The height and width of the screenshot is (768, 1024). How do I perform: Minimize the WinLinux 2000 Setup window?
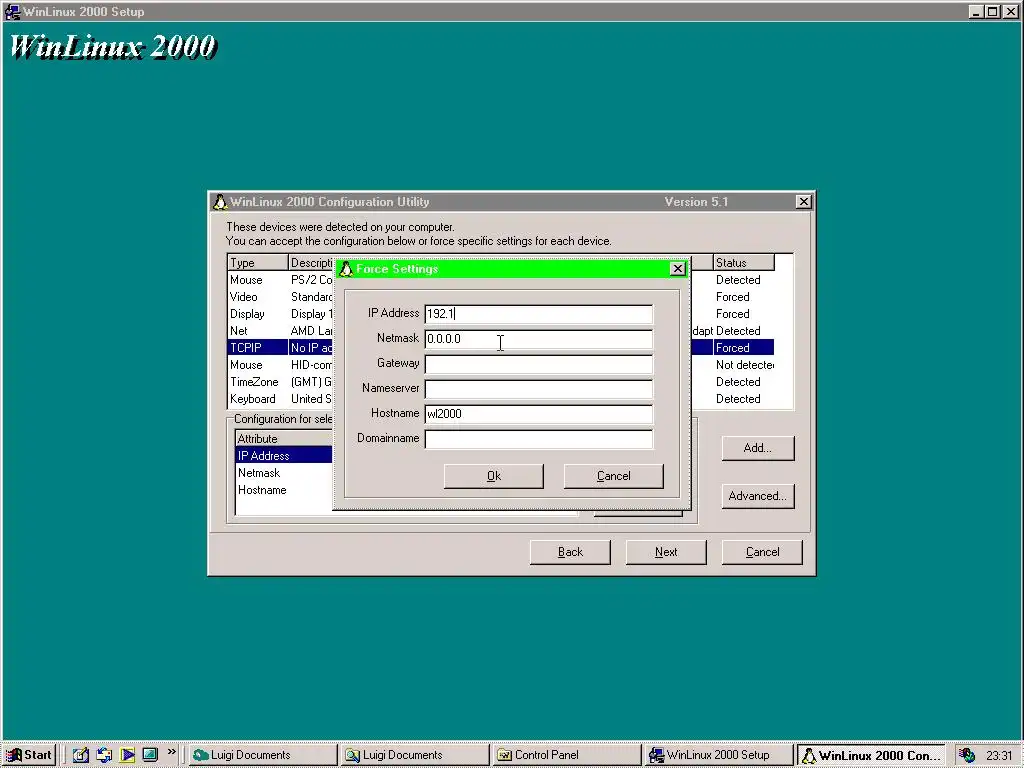click(976, 11)
